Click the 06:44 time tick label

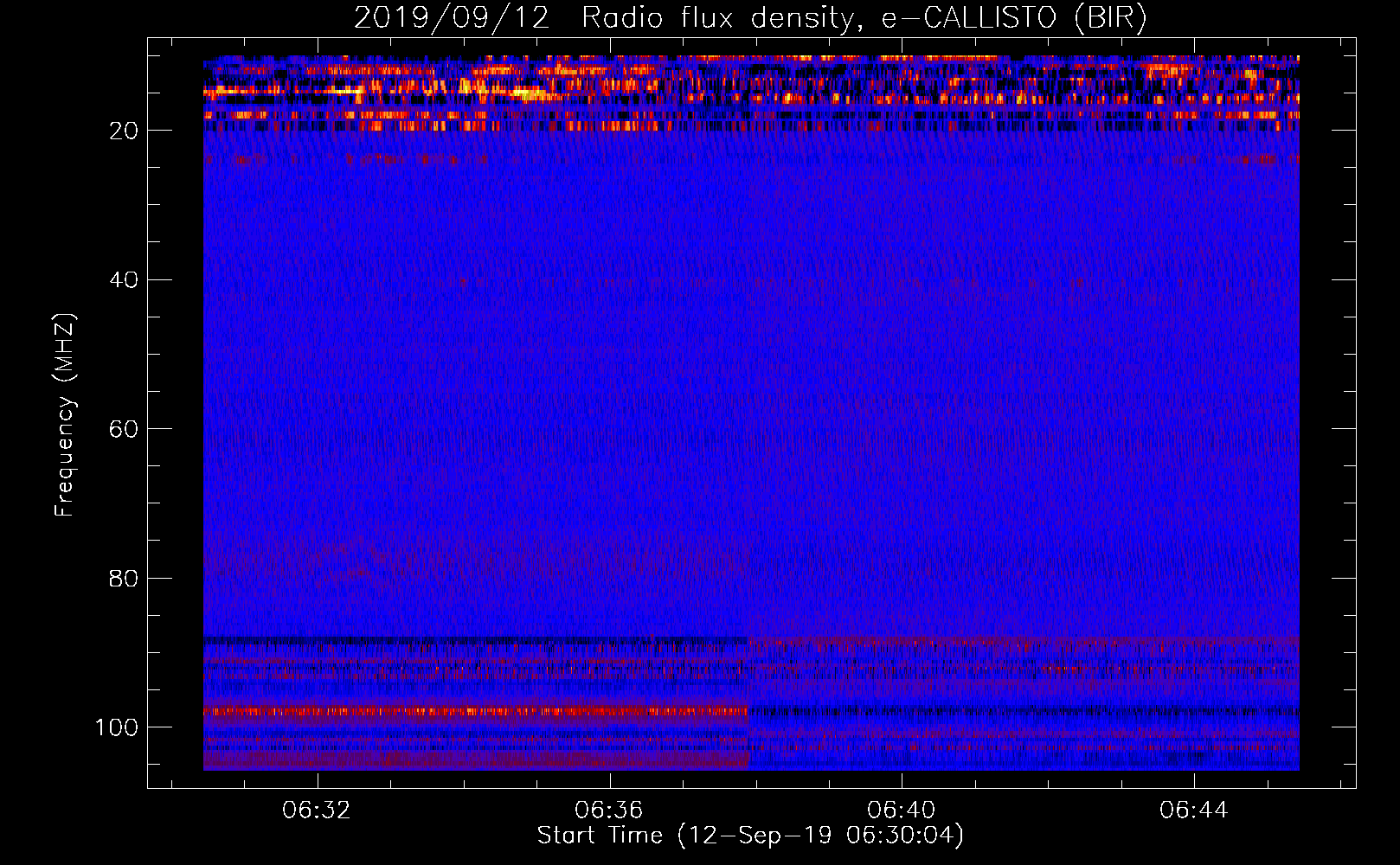(1194, 811)
